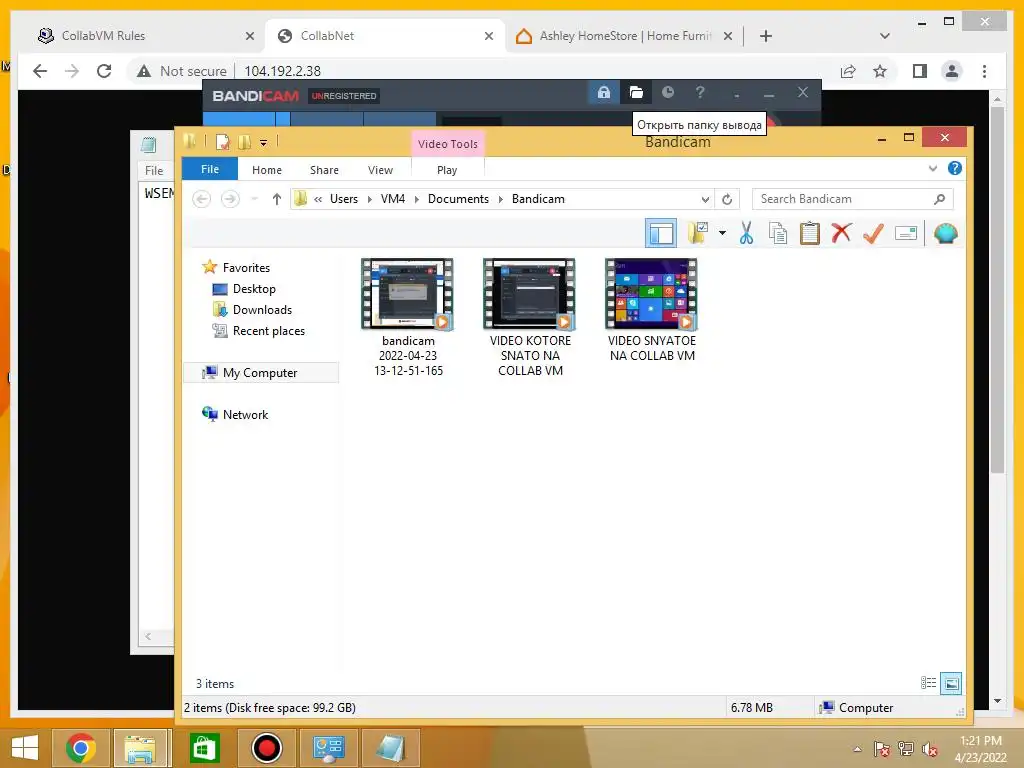Open the Windows Start button
Viewport: 1024px width, 768px height.
(25, 748)
